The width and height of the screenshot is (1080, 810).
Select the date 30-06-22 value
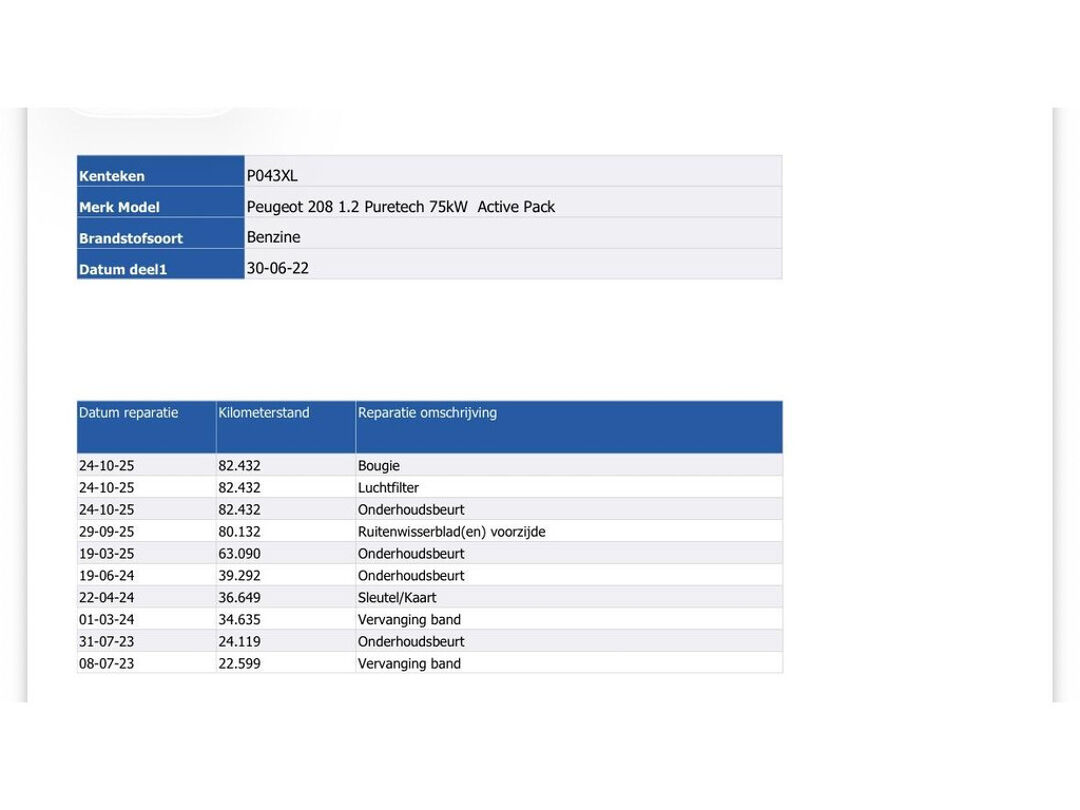point(278,268)
